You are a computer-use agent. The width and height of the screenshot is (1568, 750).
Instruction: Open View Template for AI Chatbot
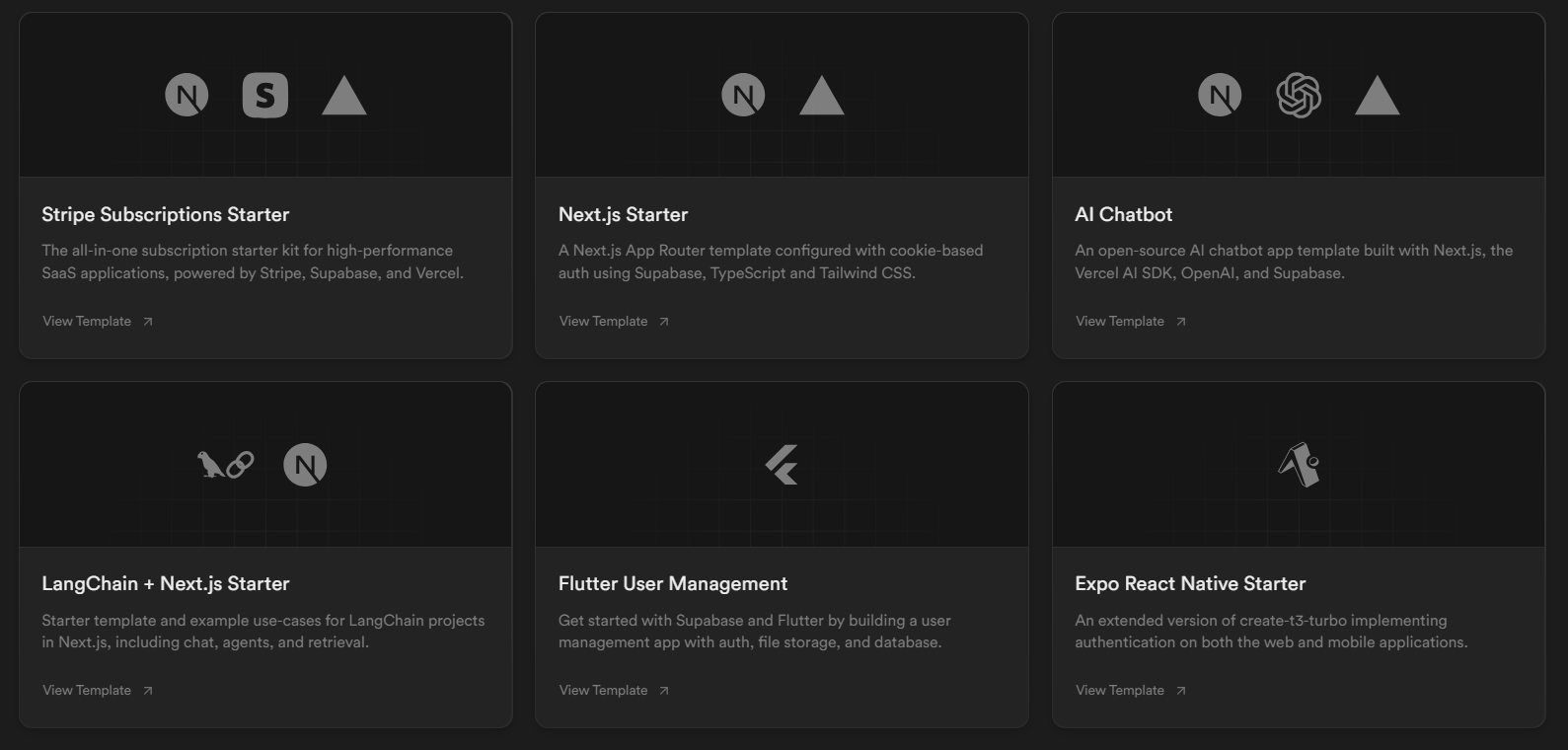[x=1131, y=321]
